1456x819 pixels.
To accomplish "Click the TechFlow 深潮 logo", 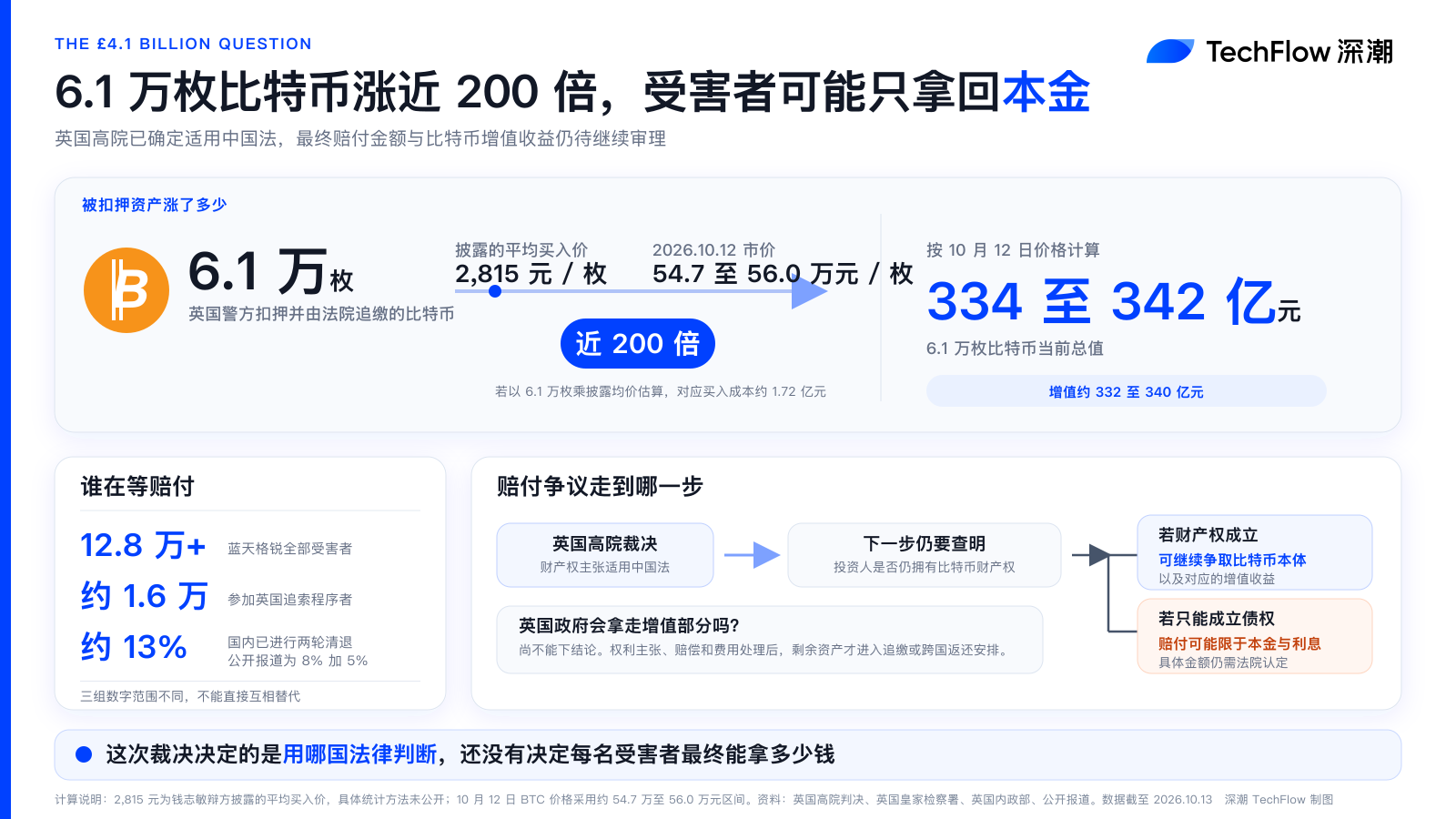I will click(1269, 52).
